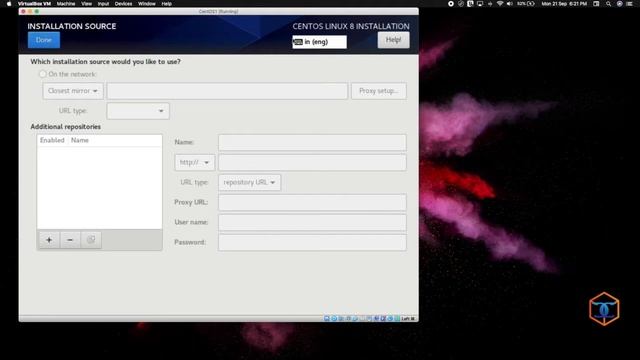Open the Help menu in the menu bar
The image size is (640, 360).
tap(167, 4)
